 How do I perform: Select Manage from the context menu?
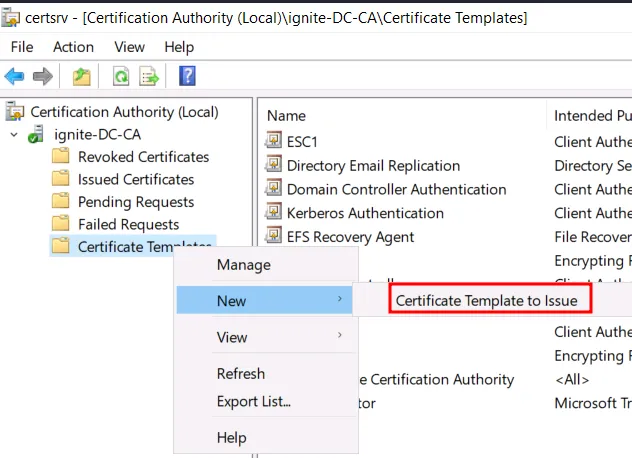(243, 264)
